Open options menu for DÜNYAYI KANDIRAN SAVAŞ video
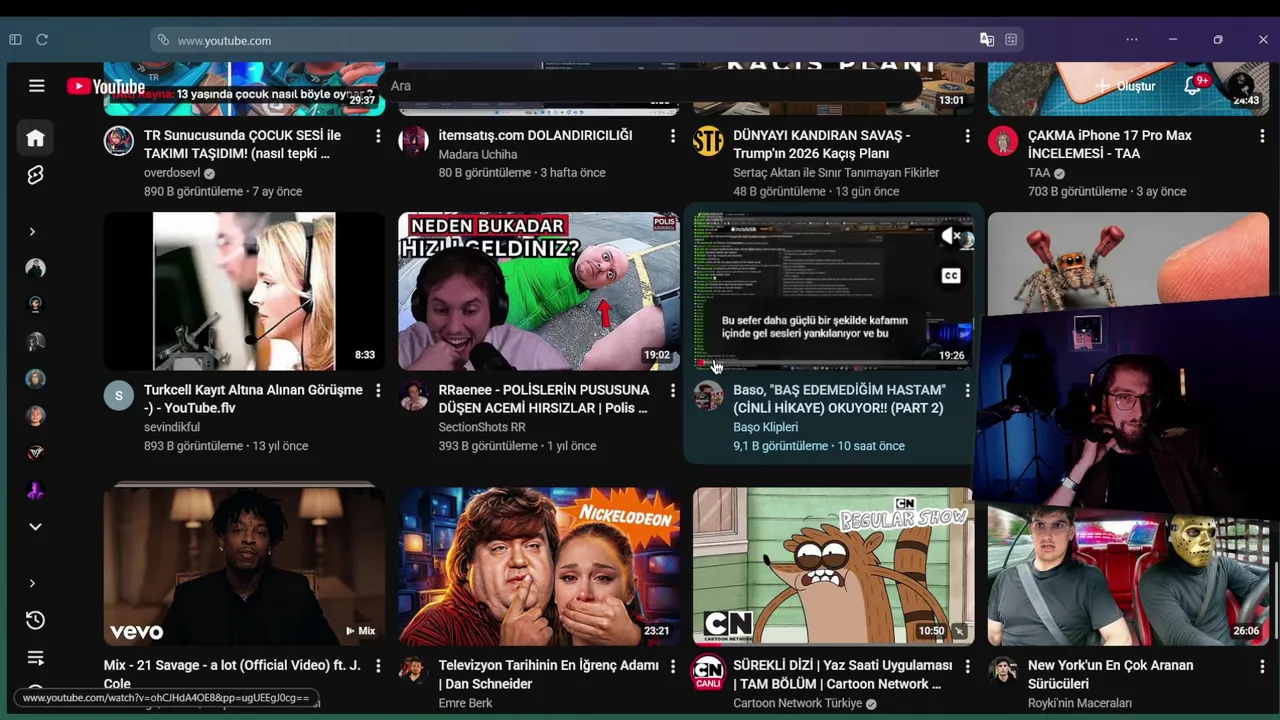 tap(967, 136)
